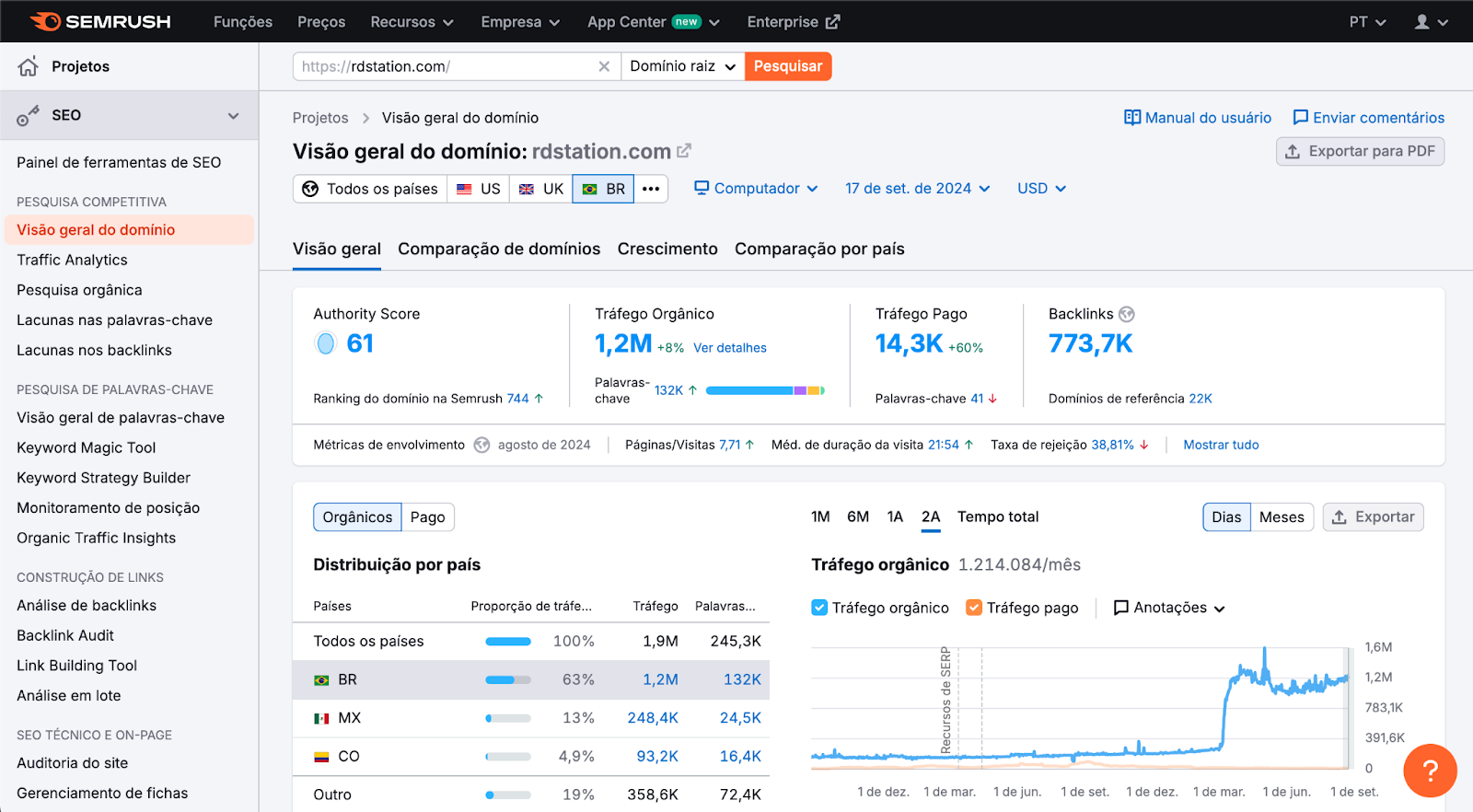This screenshot has width=1473, height=812.
Task: Open the user account icon menu
Action: click(x=1431, y=22)
